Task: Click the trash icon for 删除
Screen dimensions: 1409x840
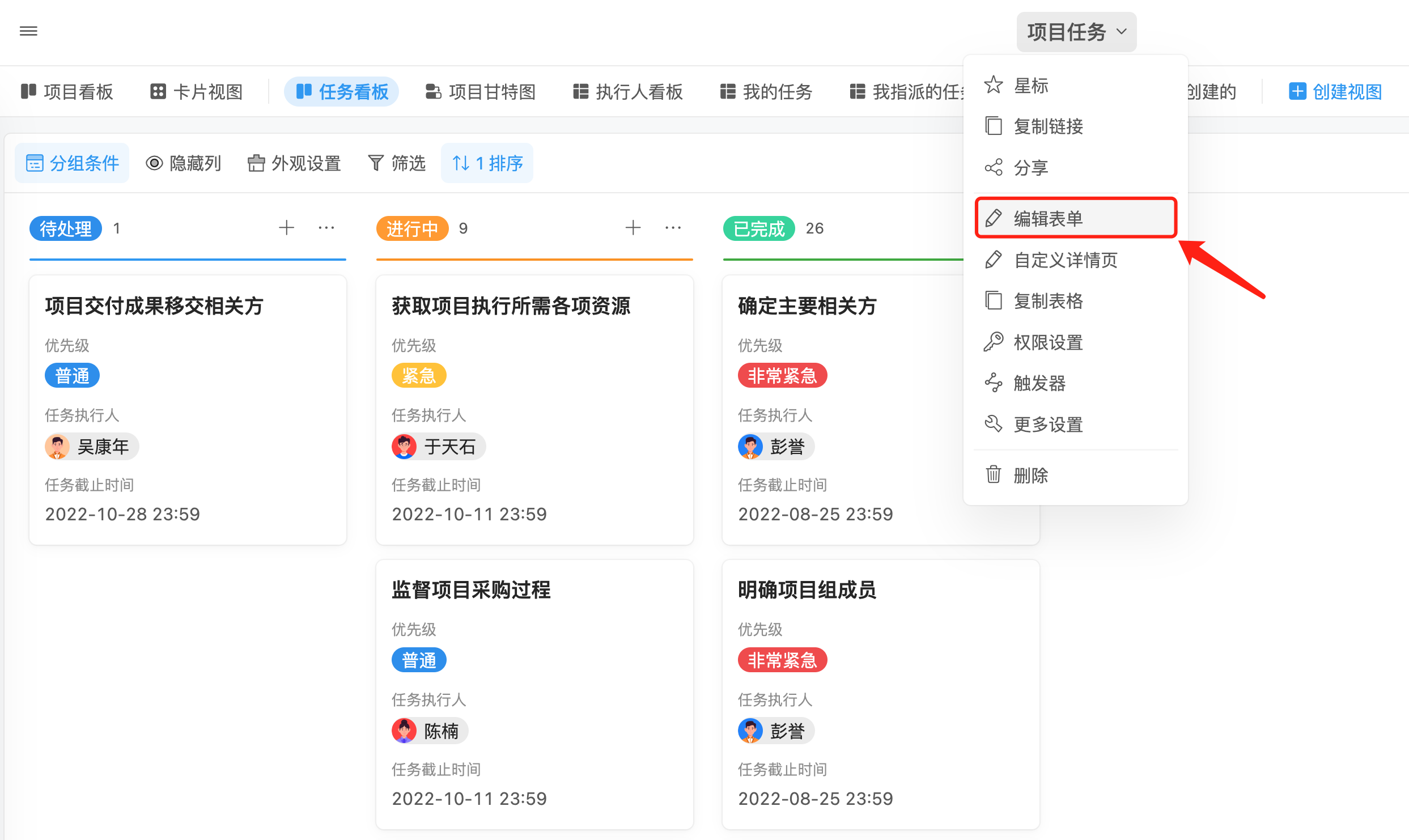Action: click(x=994, y=474)
